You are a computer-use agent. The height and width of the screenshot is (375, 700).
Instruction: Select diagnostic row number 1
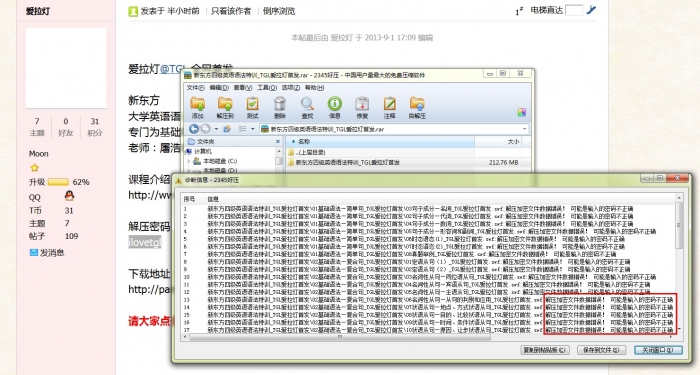429,208
